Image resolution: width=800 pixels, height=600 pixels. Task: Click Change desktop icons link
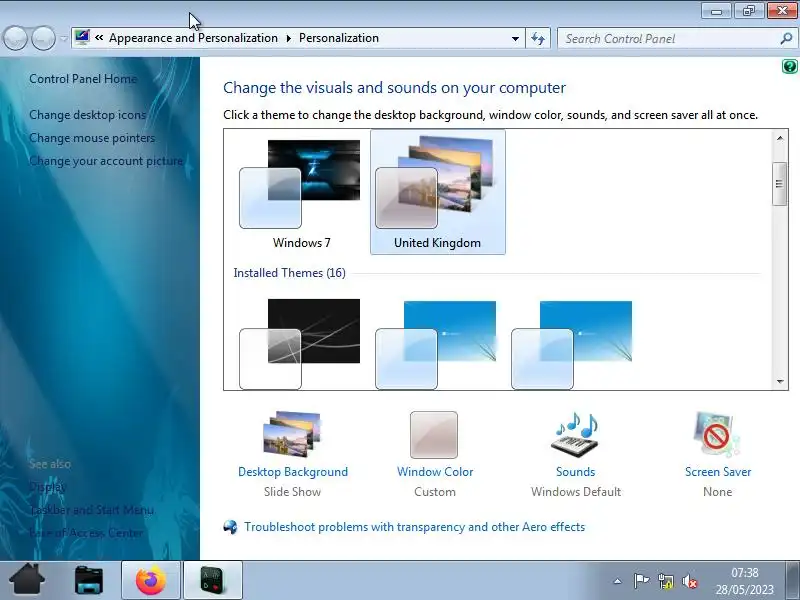point(88,115)
